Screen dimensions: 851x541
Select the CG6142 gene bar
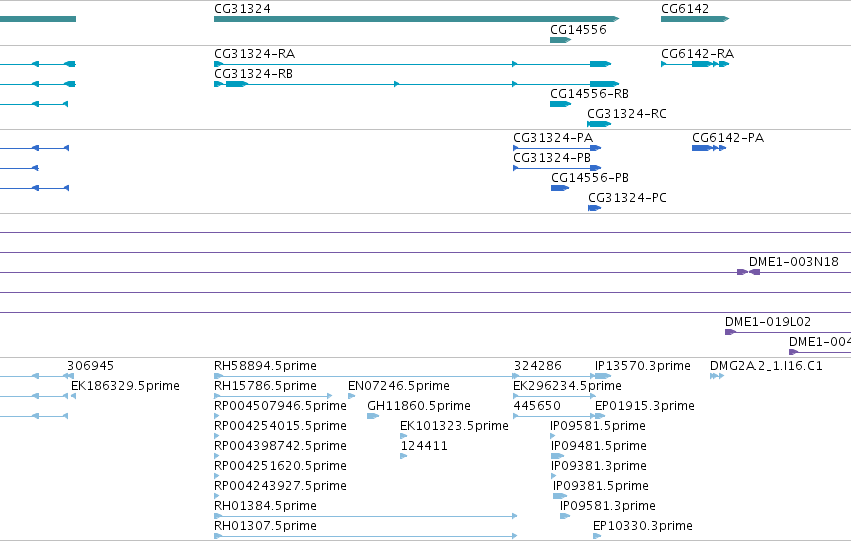[695, 19]
